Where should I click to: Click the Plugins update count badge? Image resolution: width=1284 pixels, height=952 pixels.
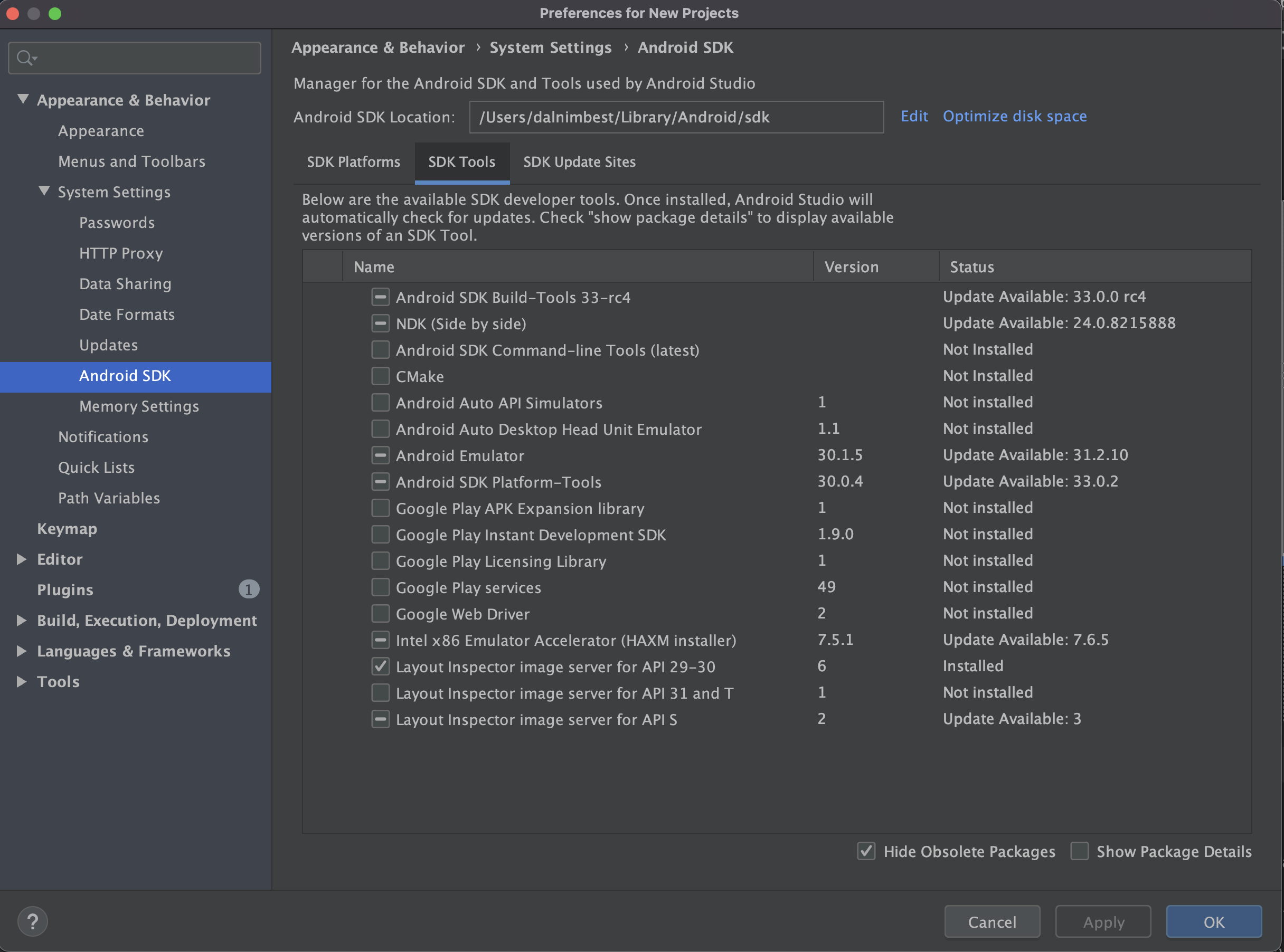[249, 589]
